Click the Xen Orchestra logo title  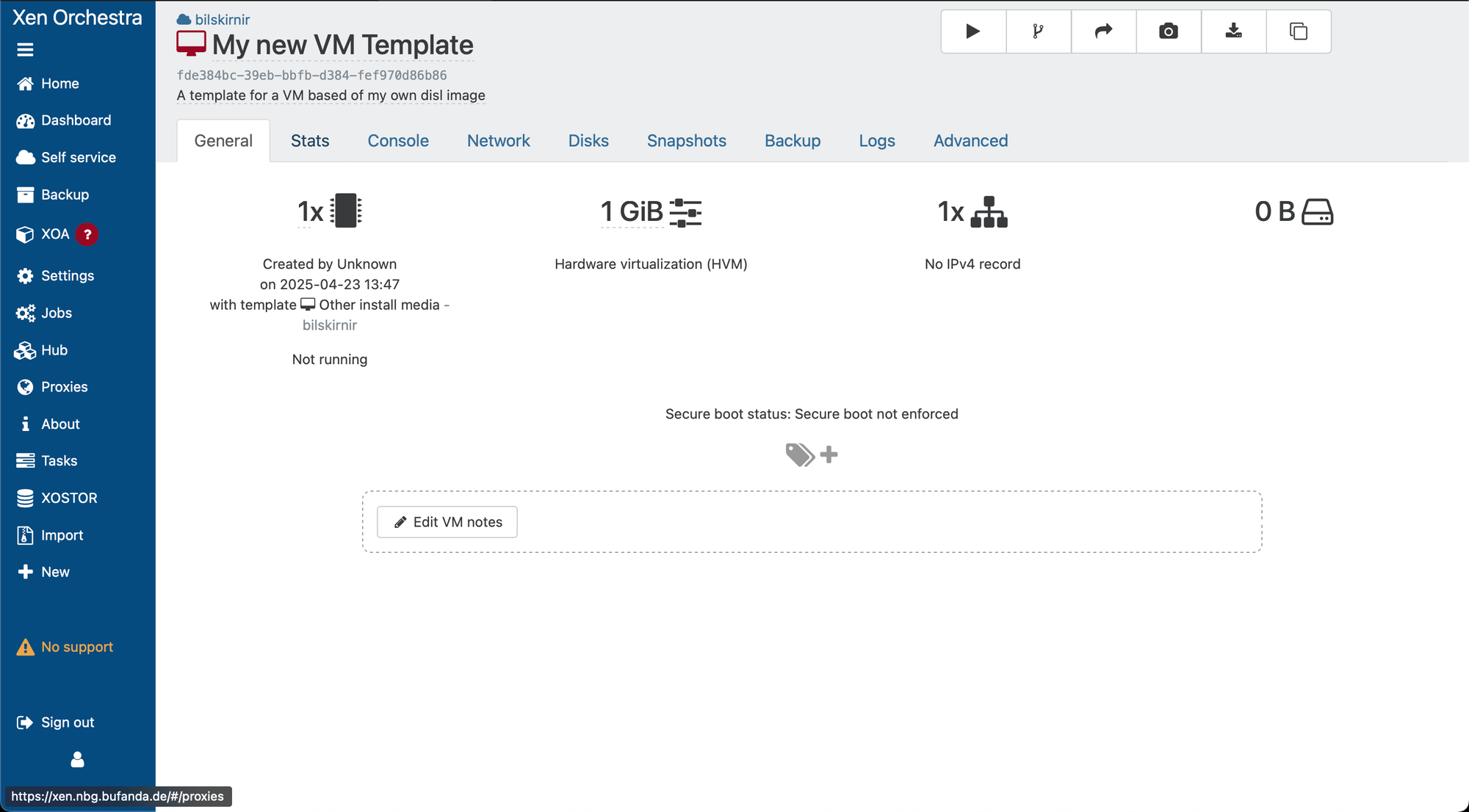(x=77, y=18)
